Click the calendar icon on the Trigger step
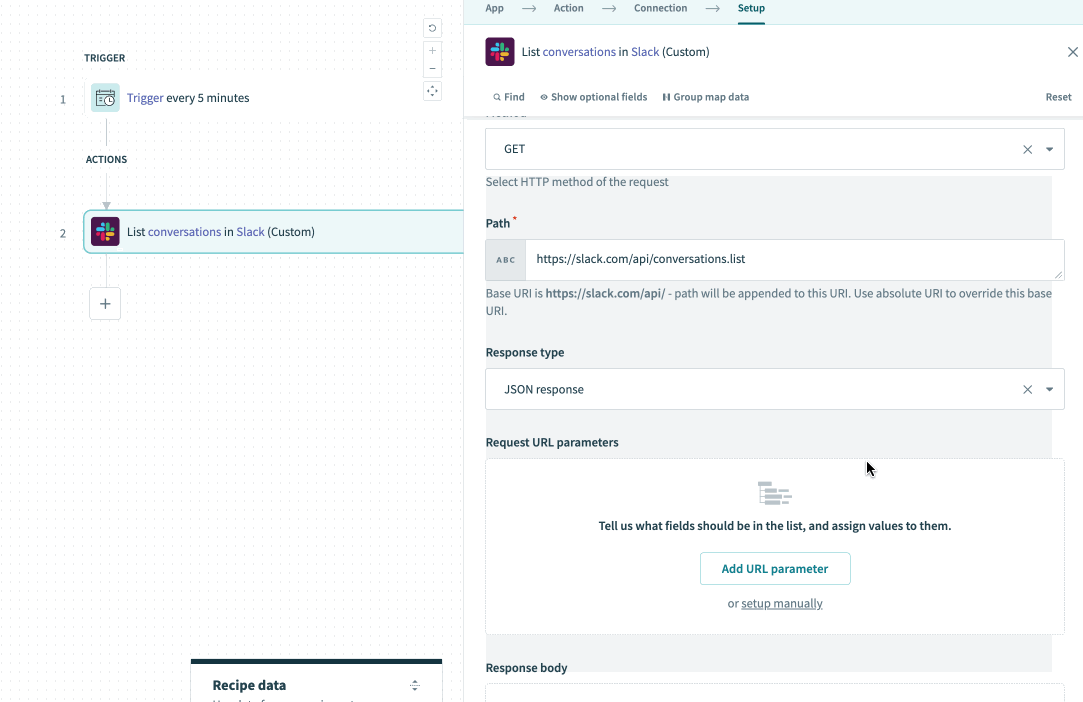 (x=105, y=97)
